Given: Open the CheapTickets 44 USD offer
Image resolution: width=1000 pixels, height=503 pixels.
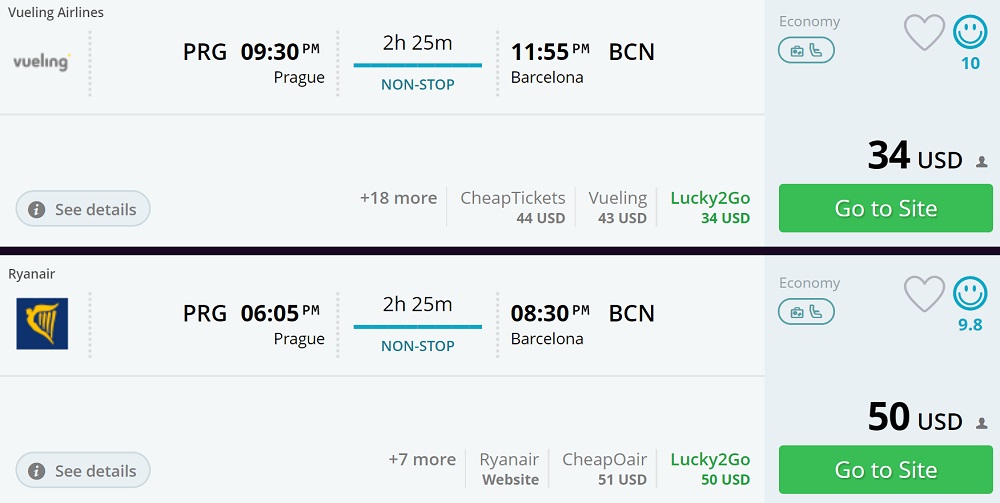Looking at the screenshot, I should pos(512,207).
